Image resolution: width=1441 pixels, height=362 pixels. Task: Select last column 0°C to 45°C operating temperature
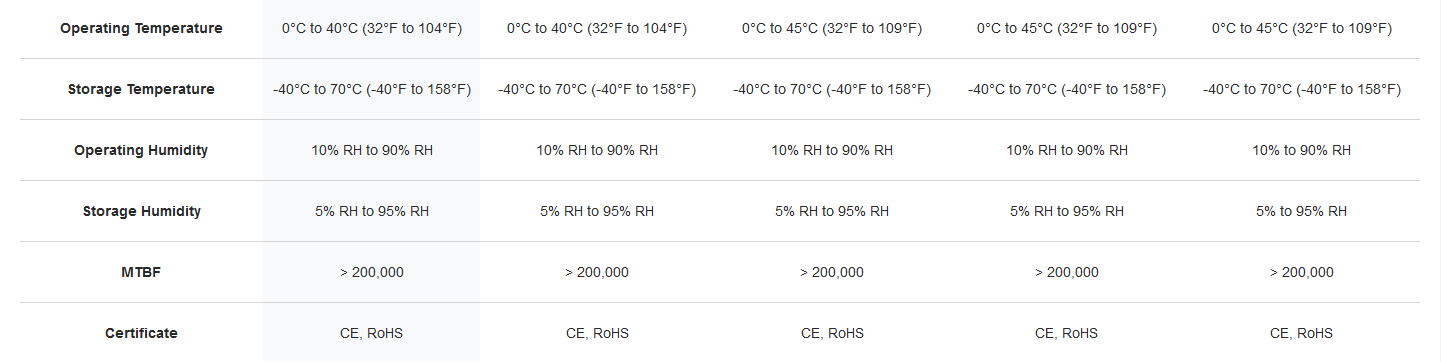pos(1302,28)
